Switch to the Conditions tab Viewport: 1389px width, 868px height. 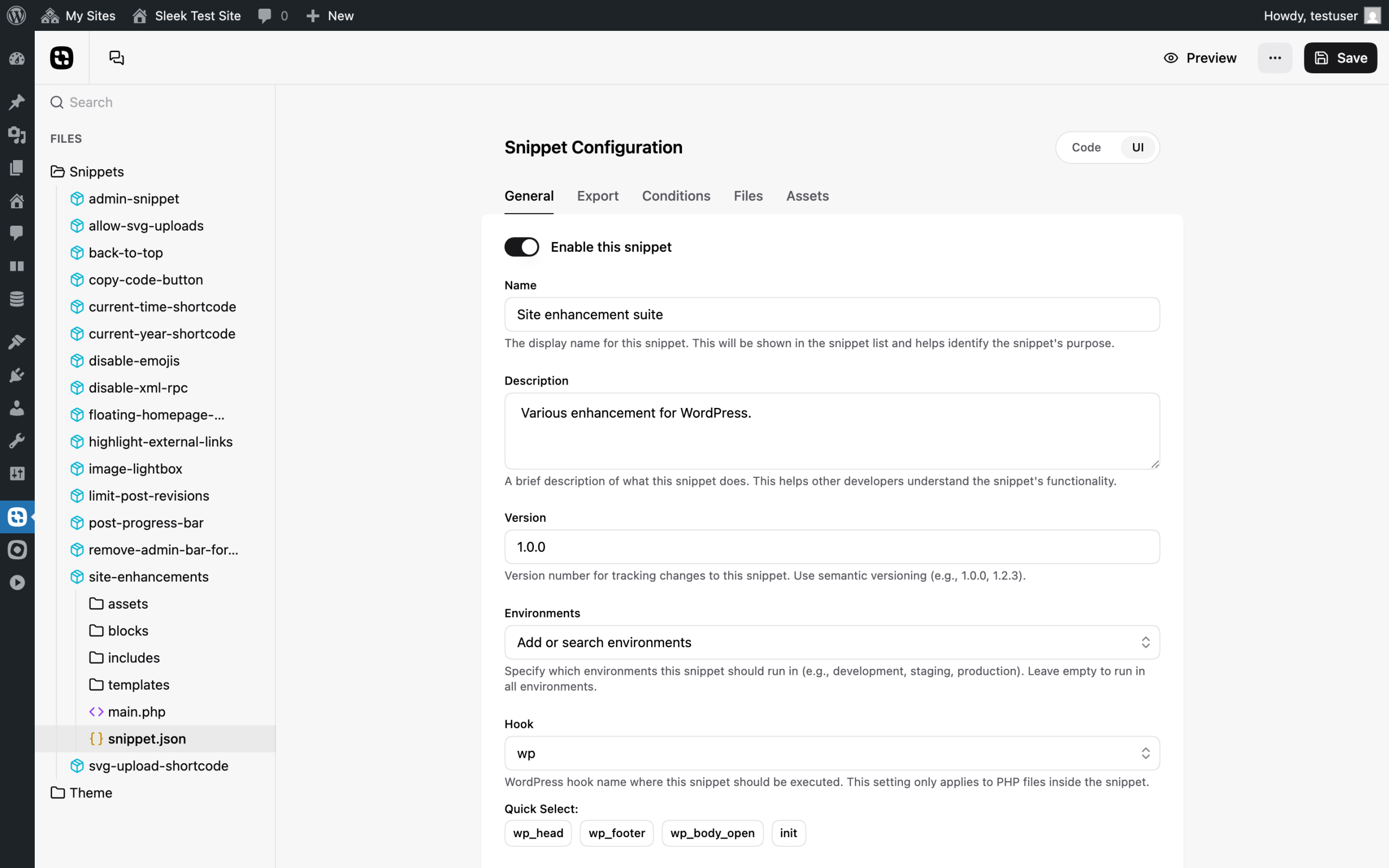click(676, 196)
